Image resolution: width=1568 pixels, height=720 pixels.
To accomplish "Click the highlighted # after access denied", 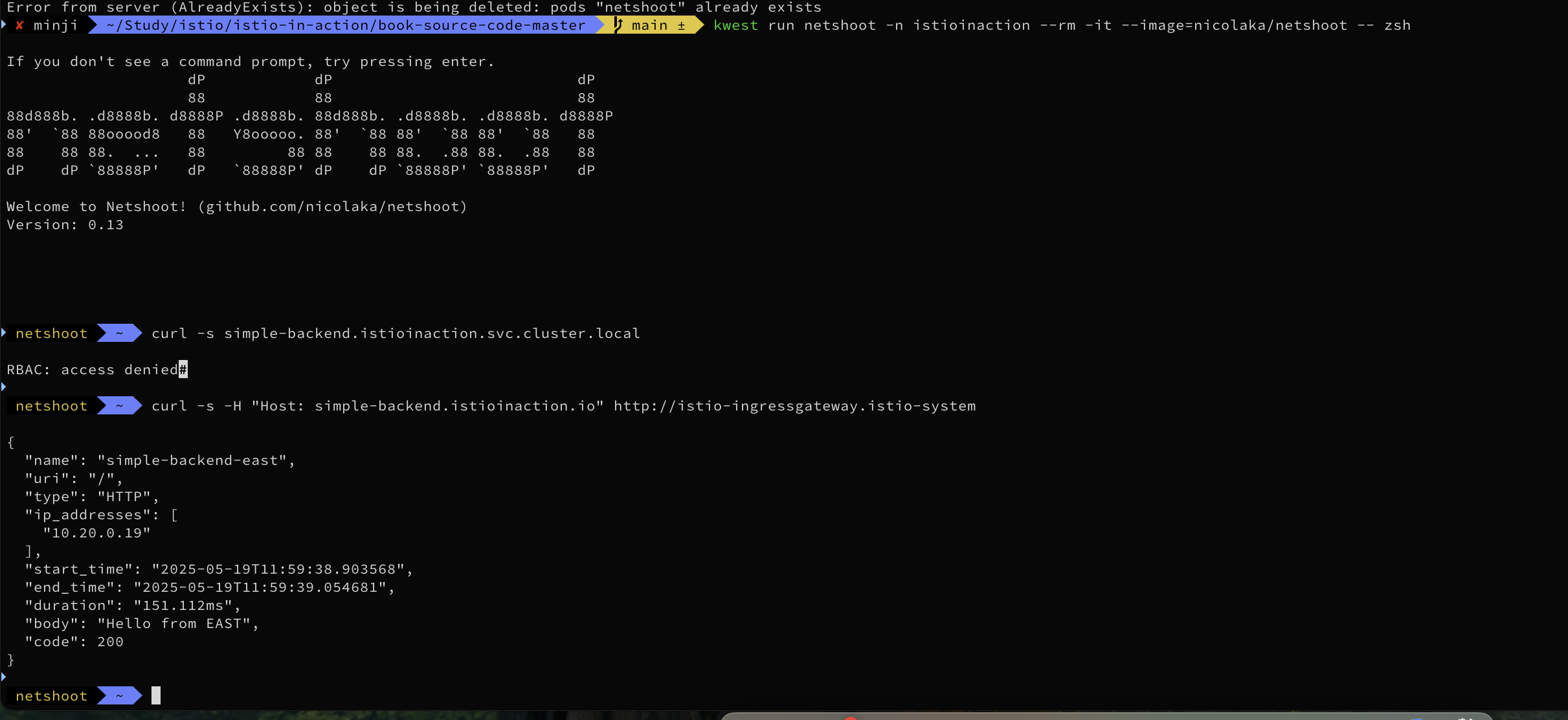I will (x=183, y=370).
